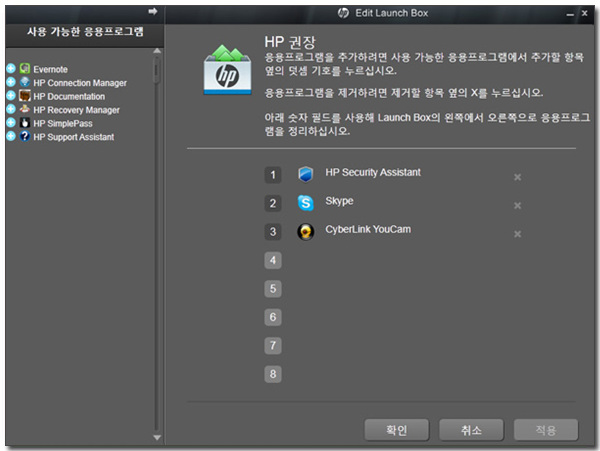Add HP SimplePass with its plus icon
Viewport: 600px width, 451px height.
pos(11,122)
